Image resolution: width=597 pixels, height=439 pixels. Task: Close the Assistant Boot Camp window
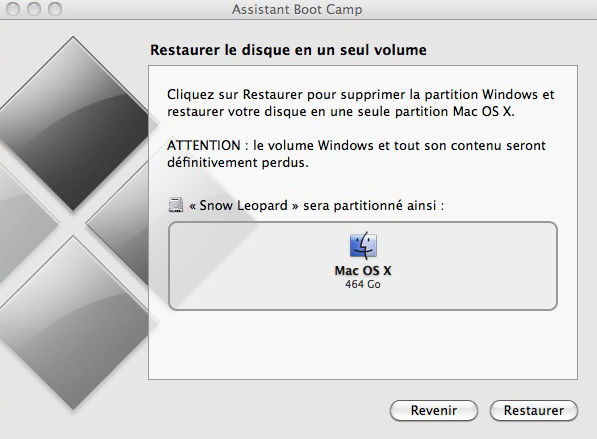pos(13,9)
